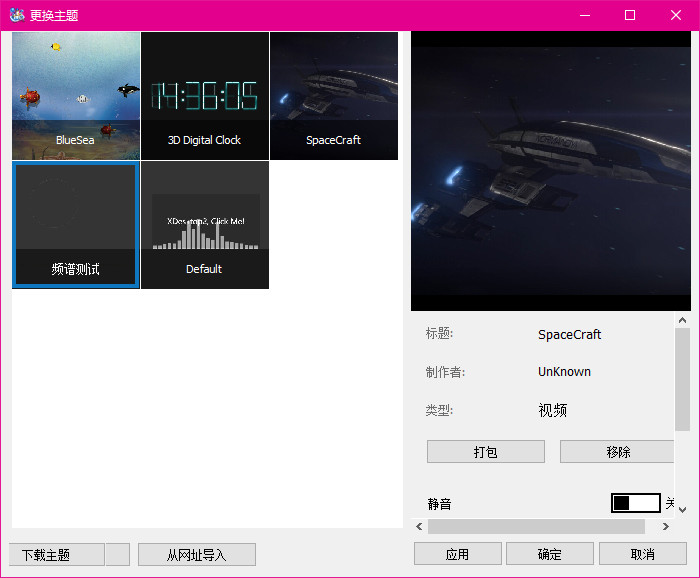Image resolution: width=700 pixels, height=578 pixels.
Task: Select the 频谱测试 theme tile
Action: coord(76,224)
